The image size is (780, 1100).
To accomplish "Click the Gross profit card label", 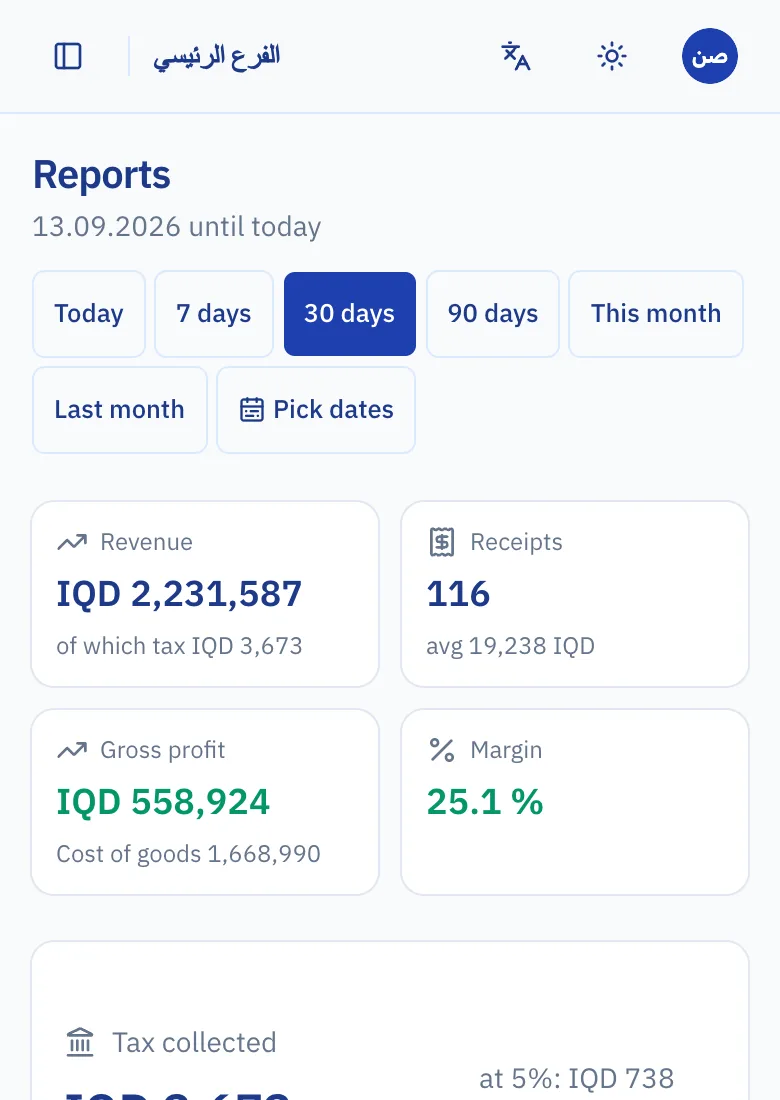I will coord(163,751).
